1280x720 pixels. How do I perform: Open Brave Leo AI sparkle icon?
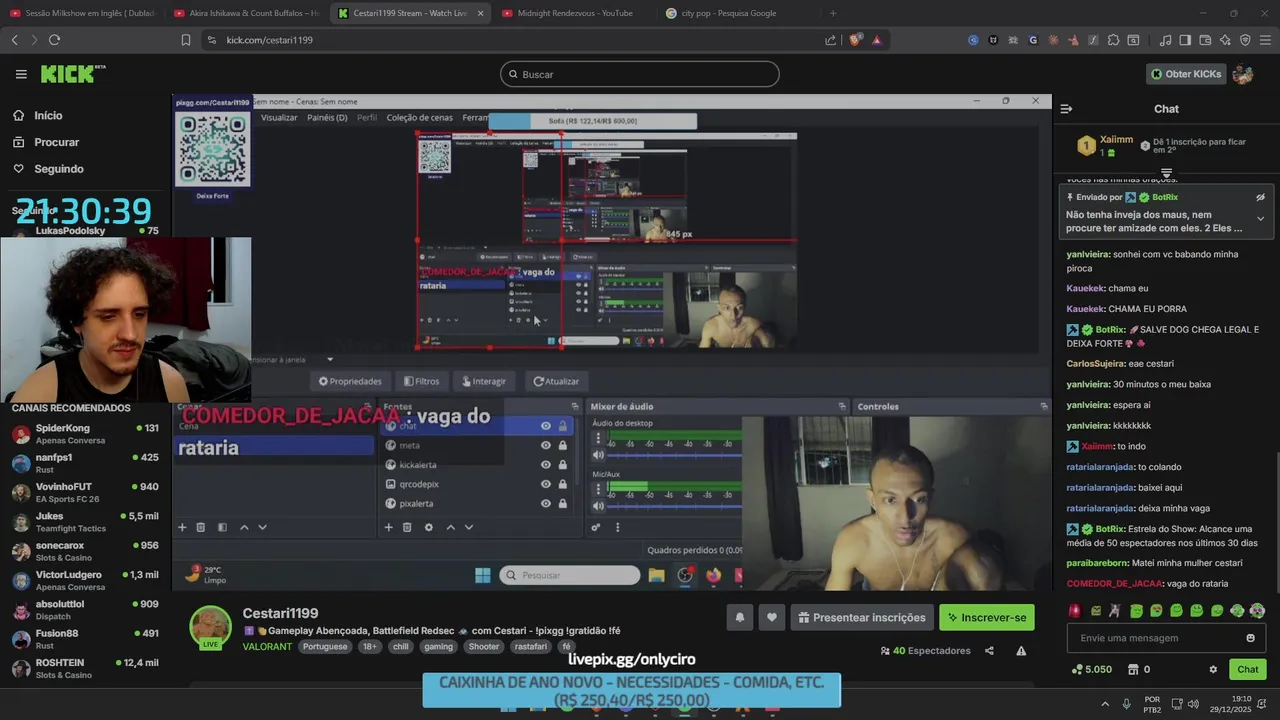1225,40
